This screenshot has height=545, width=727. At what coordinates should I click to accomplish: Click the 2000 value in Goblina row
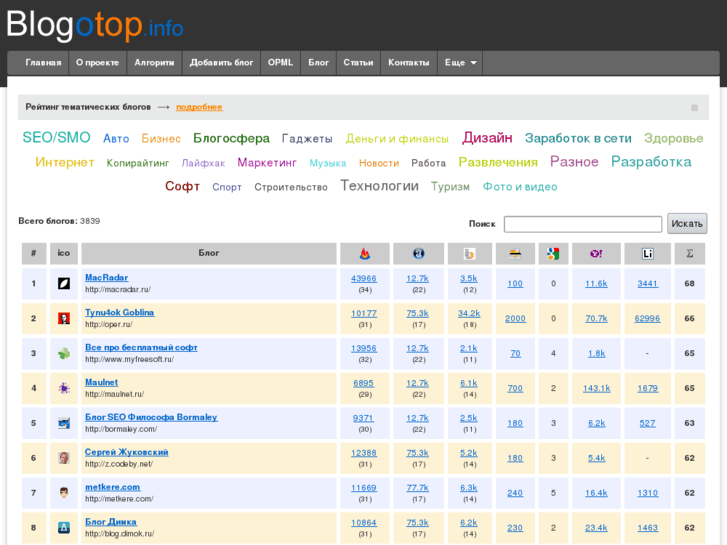(x=515, y=318)
